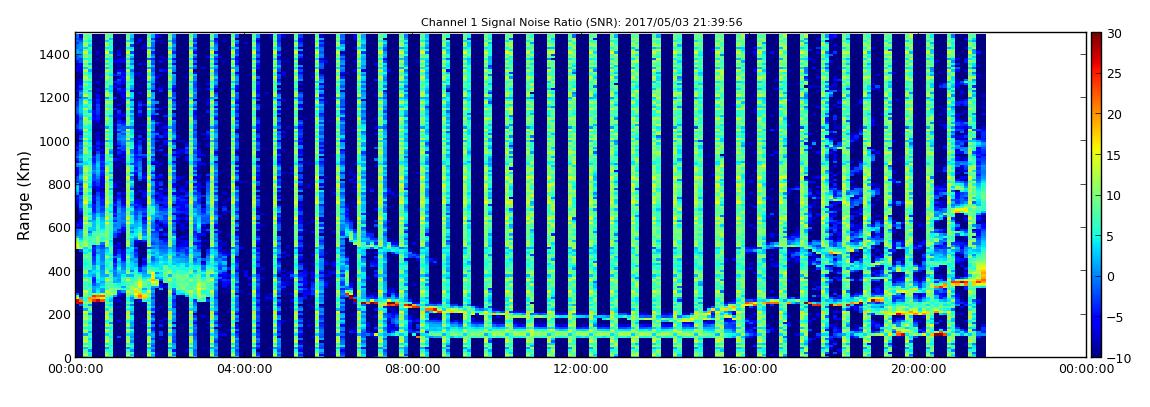
Task: Click the 800 range tick label
Action: tap(59, 184)
